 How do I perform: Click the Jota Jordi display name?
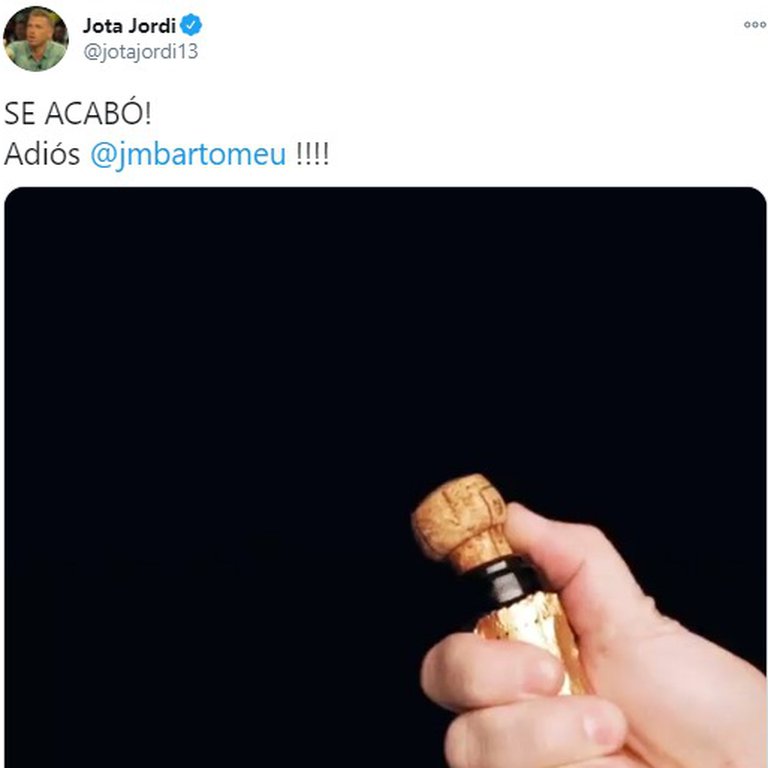[x=129, y=25]
